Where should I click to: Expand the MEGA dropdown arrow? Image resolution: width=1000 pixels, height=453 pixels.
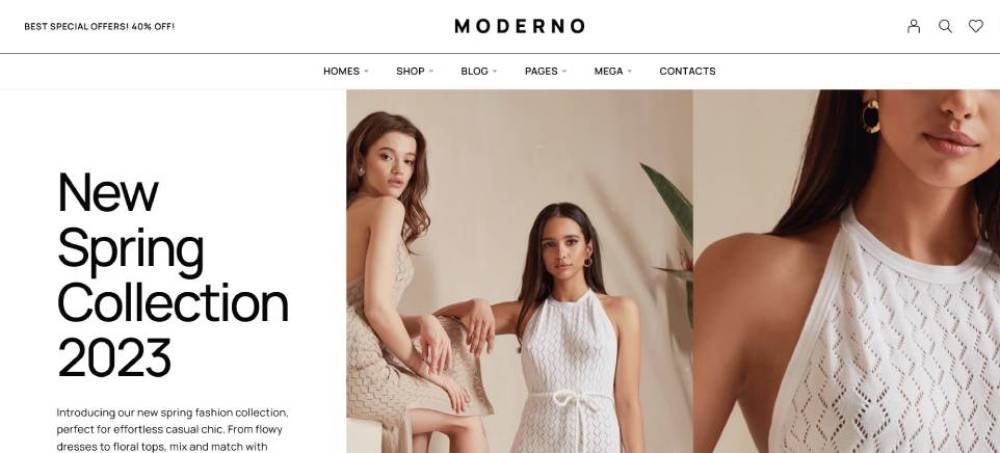pos(629,71)
